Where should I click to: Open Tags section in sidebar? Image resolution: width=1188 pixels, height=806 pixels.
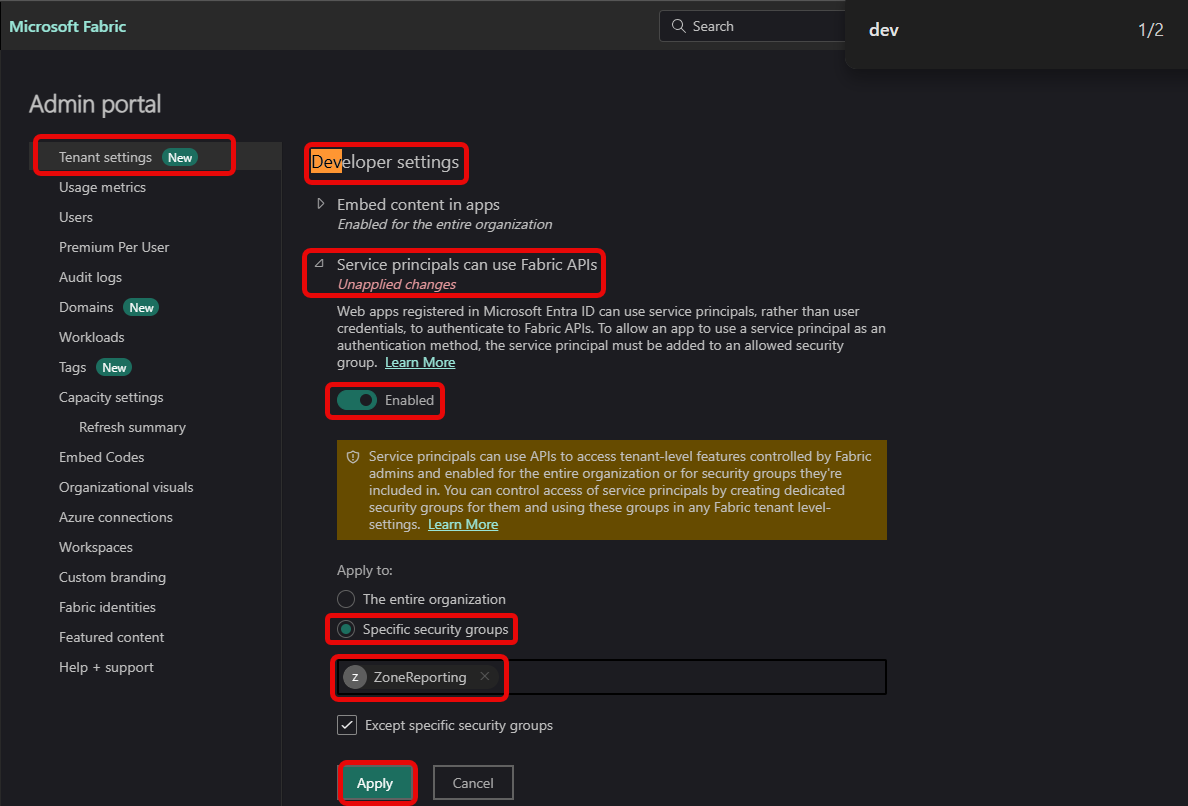(72, 367)
